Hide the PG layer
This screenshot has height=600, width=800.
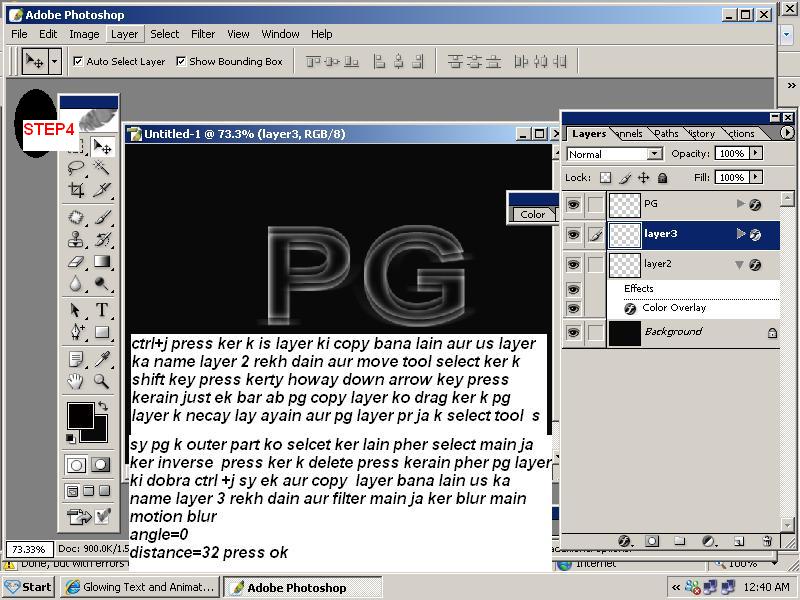pos(573,205)
